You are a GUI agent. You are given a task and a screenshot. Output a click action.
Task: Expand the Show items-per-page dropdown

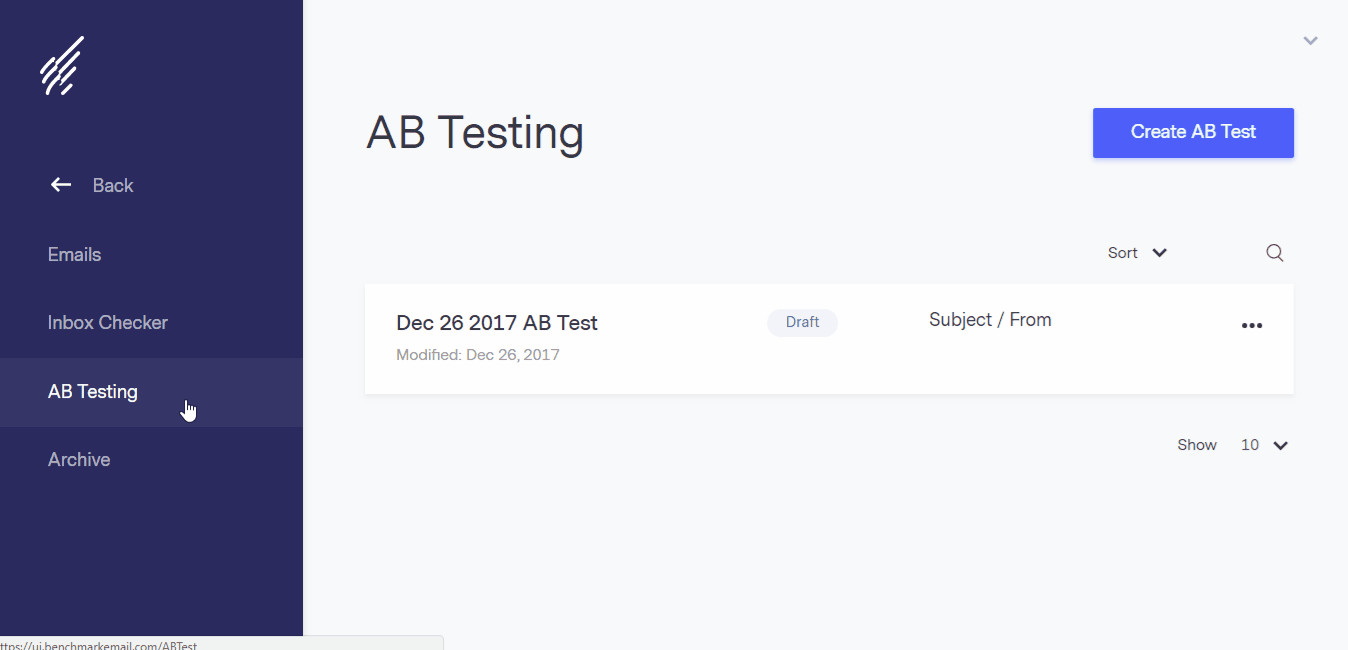pyautogui.click(x=1281, y=445)
